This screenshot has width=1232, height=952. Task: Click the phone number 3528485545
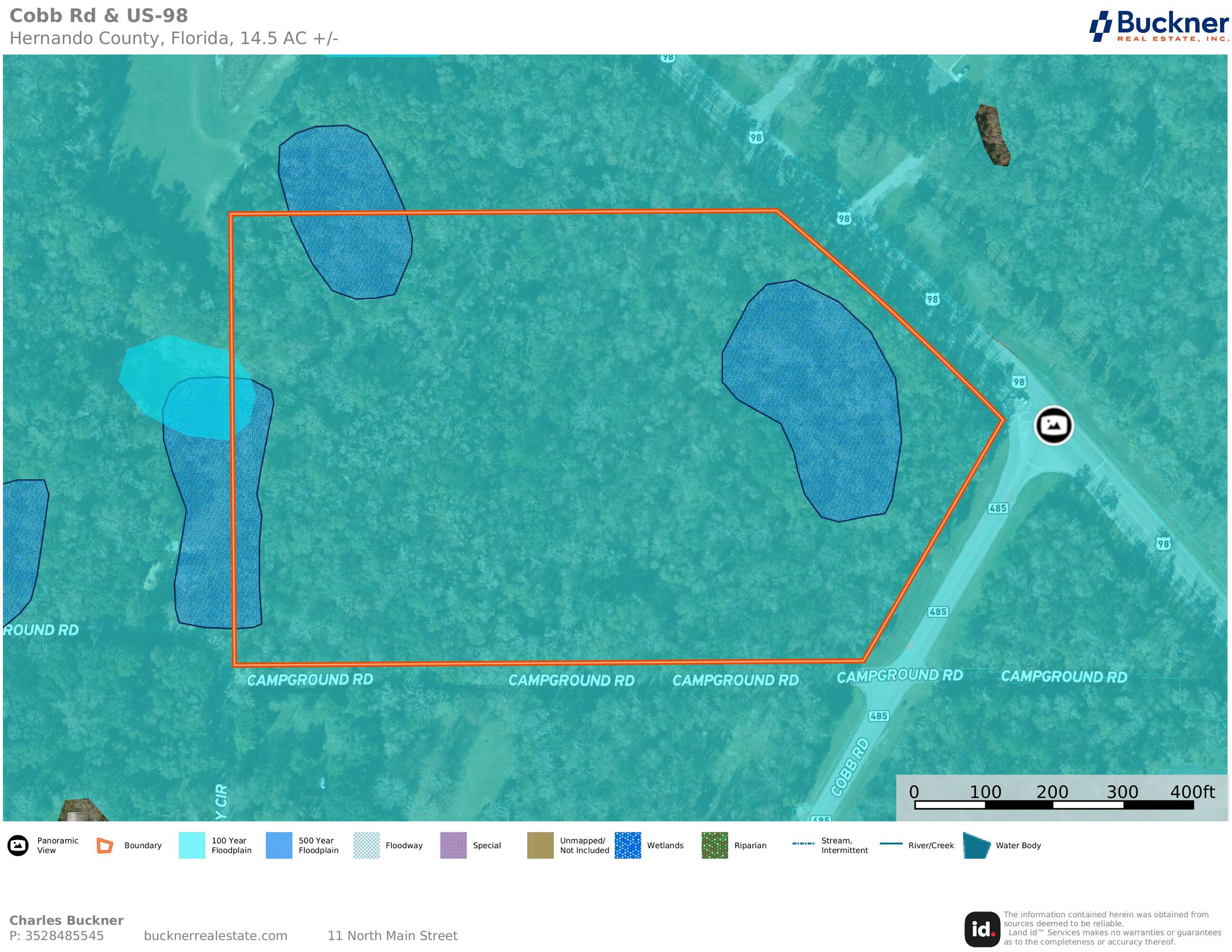(x=64, y=936)
